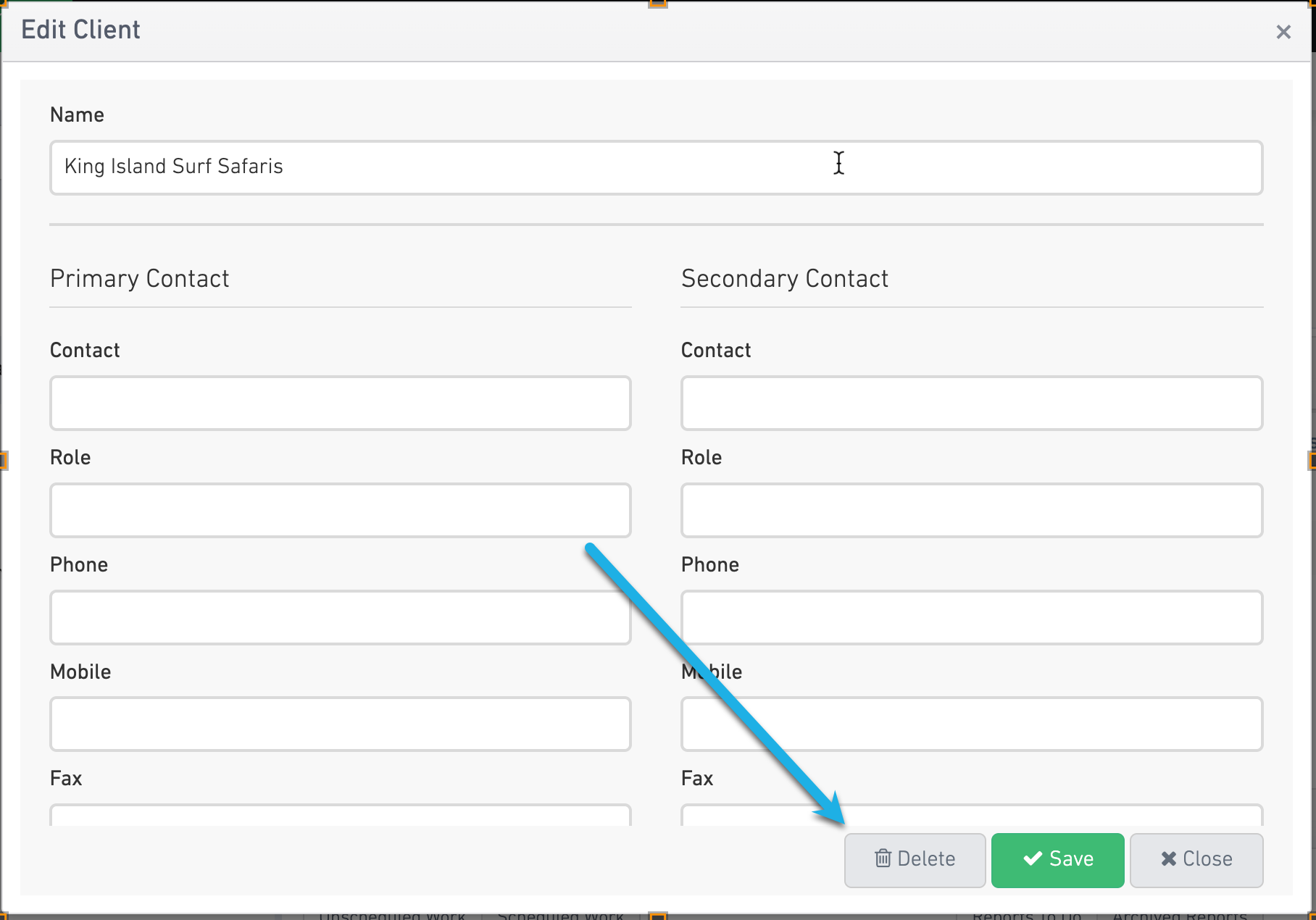Delete this client record

(915, 860)
